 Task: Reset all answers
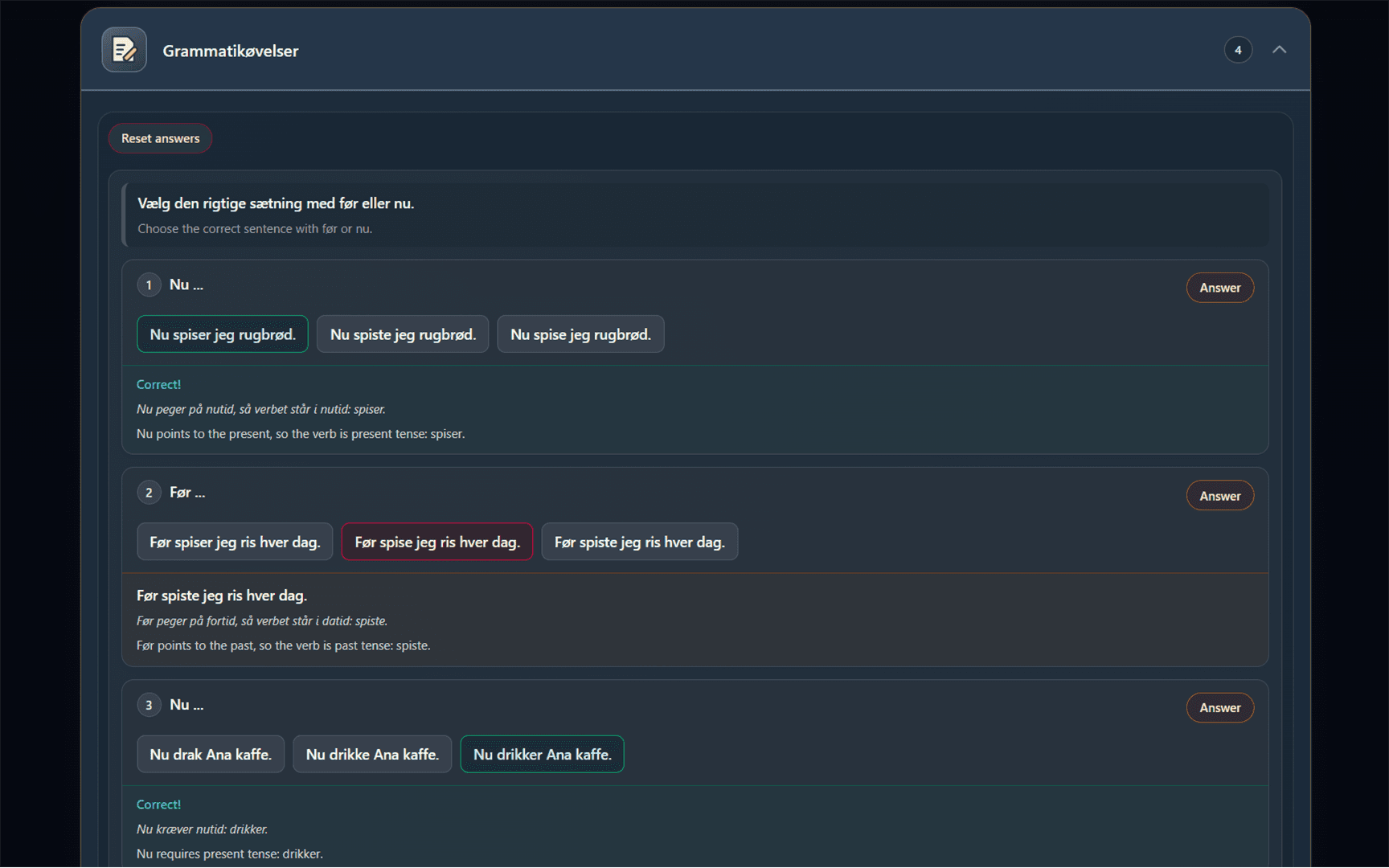point(160,138)
